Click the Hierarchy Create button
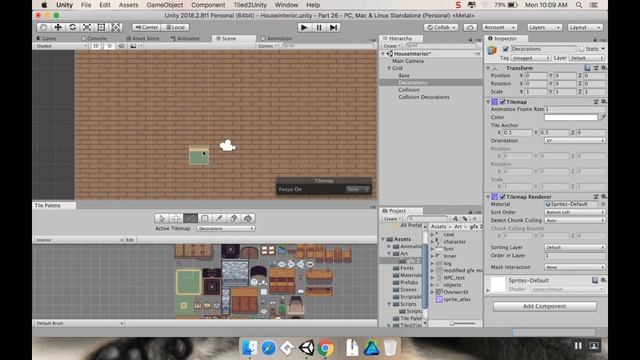This screenshot has height=360, width=640. [392, 46]
